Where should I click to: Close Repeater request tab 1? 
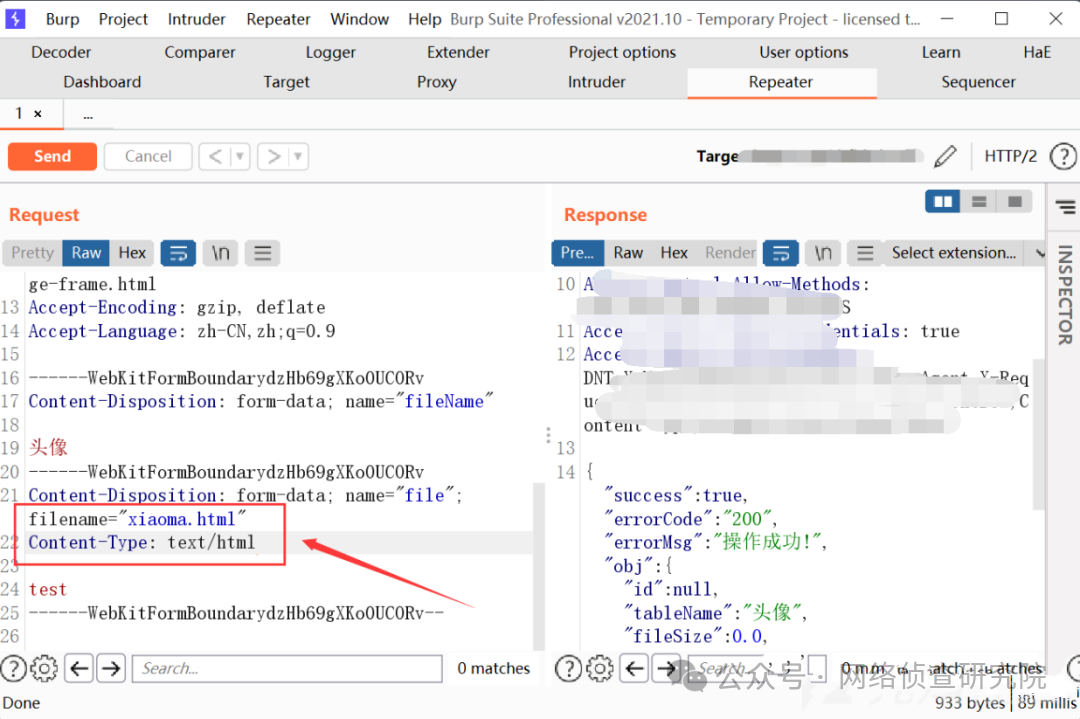[38, 114]
